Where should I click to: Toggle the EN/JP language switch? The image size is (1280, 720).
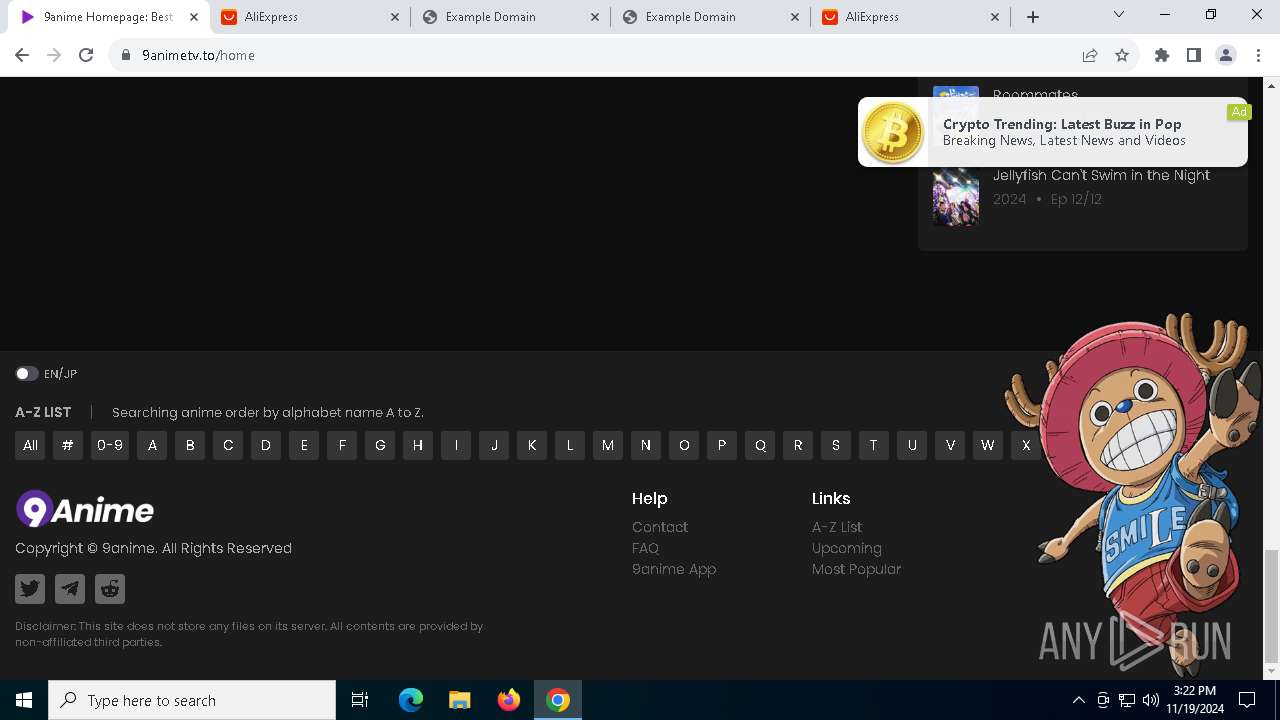[x=27, y=373]
